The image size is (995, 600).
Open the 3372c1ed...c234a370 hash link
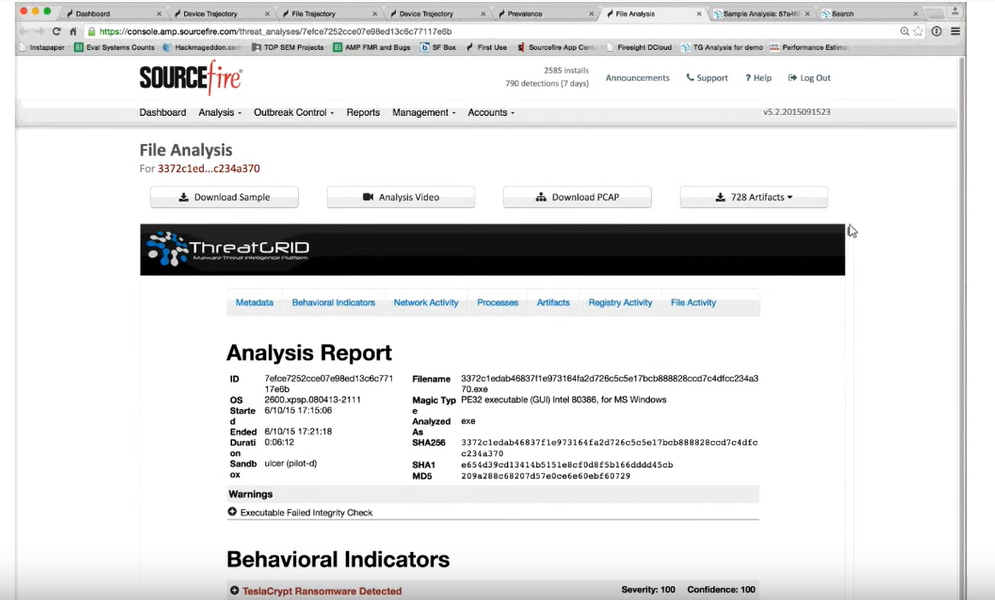(x=209, y=169)
